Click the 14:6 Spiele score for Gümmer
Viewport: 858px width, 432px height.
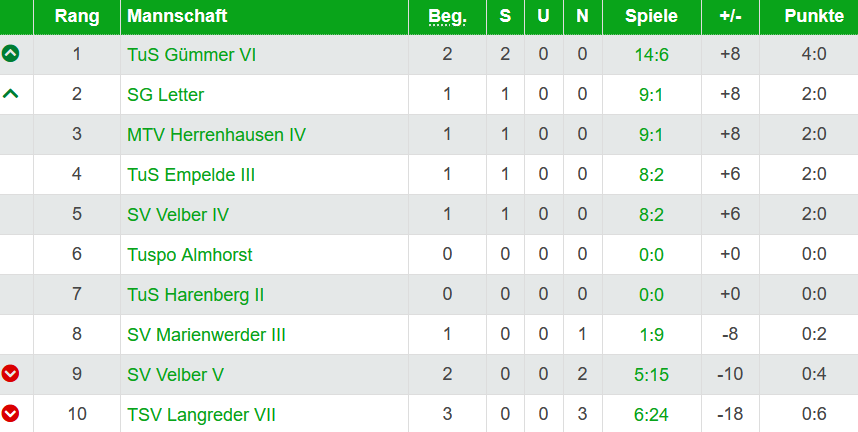[x=651, y=55]
